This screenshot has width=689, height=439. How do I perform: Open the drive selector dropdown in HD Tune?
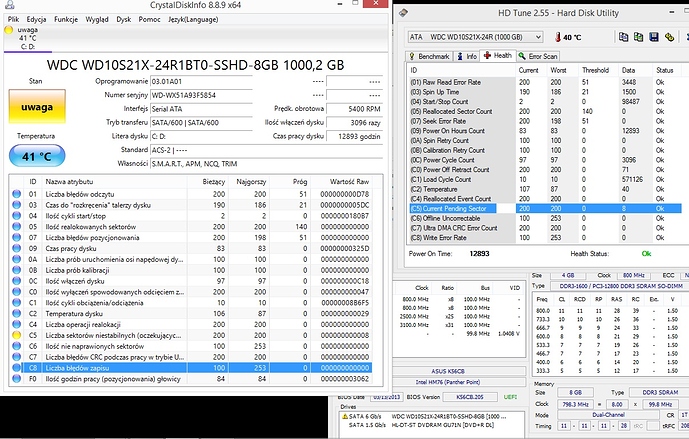pyautogui.click(x=538, y=37)
